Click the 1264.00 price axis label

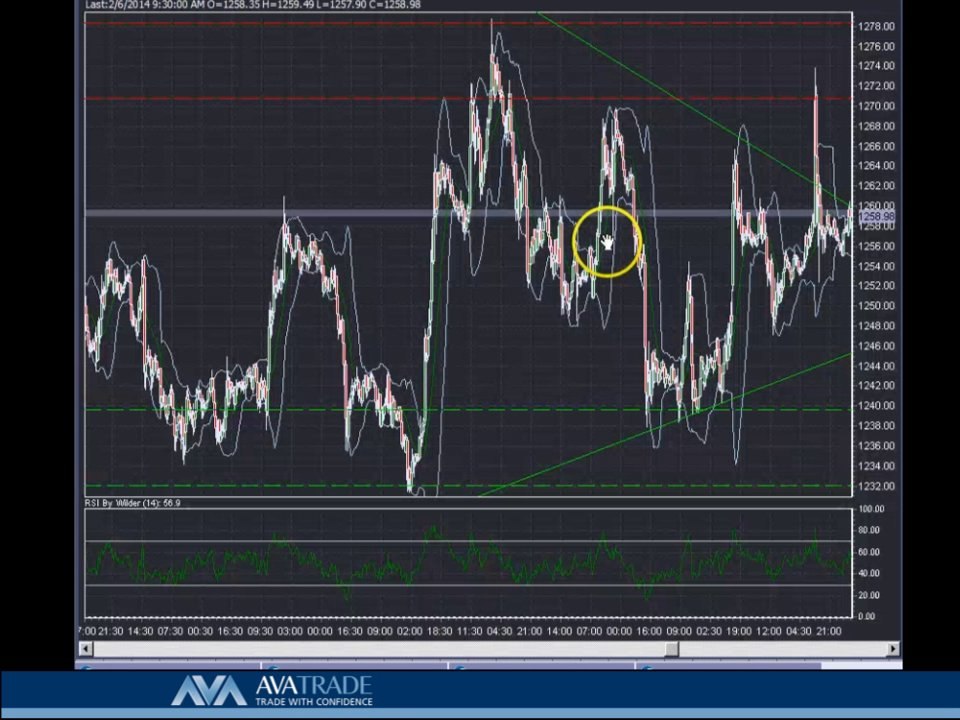pyautogui.click(x=877, y=166)
